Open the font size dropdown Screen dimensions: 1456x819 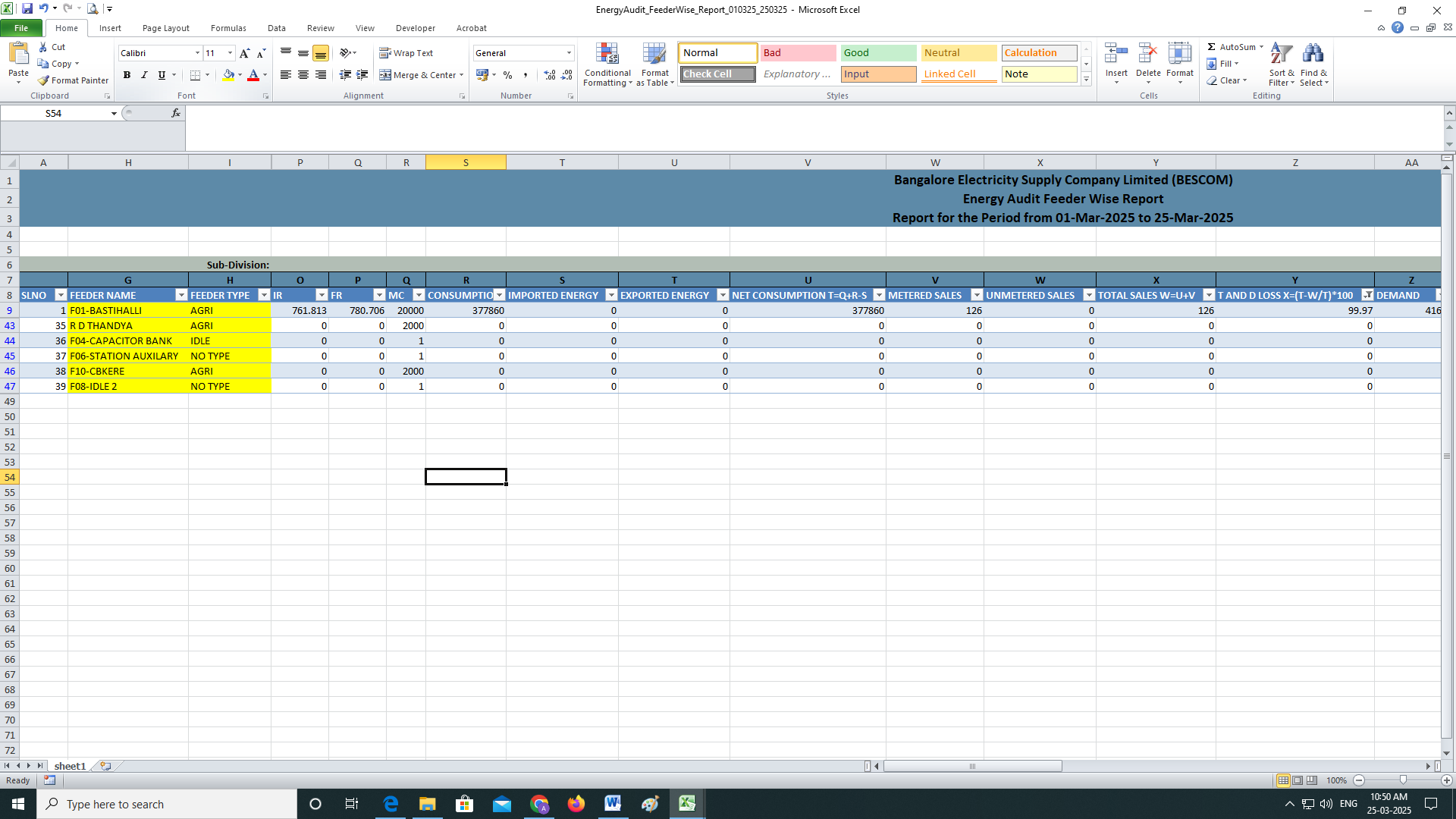[230, 53]
